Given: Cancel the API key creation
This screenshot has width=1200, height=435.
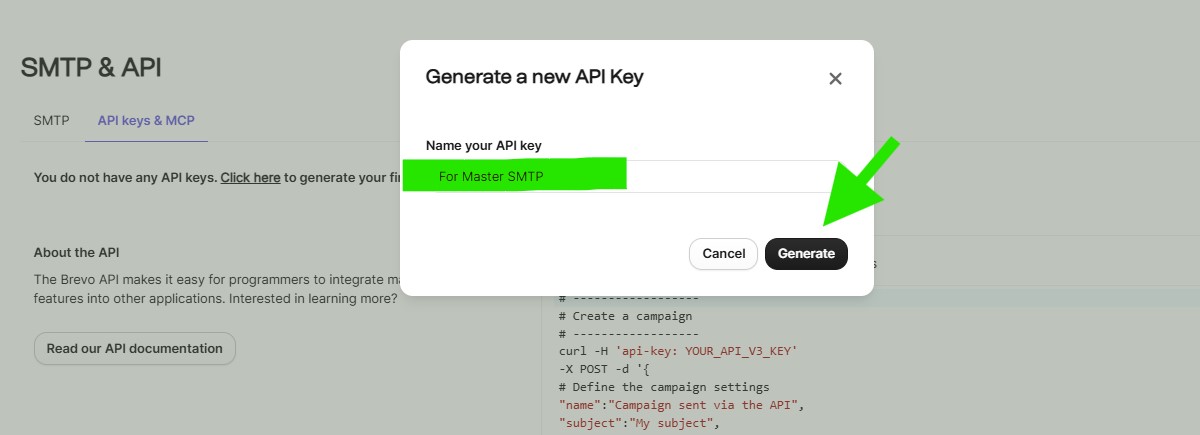Looking at the screenshot, I should coord(723,254).
